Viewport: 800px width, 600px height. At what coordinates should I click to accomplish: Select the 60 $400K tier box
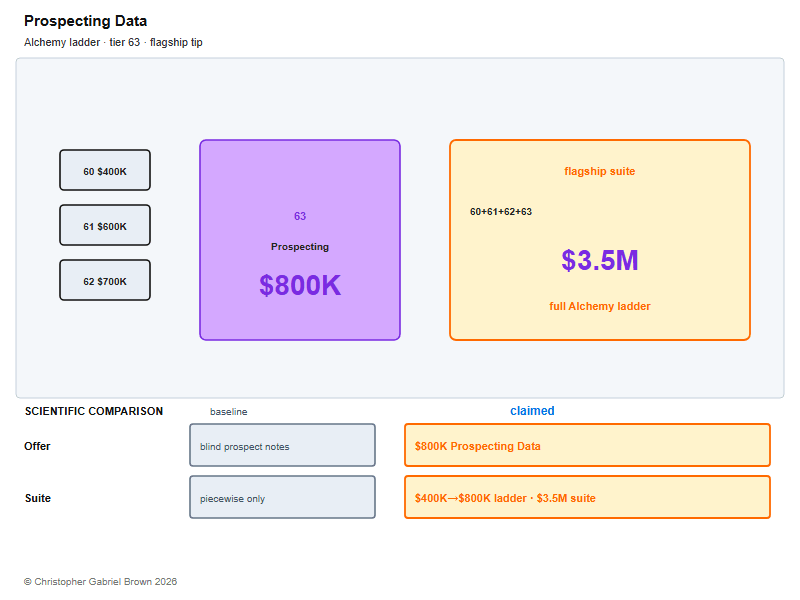point(105,170)
